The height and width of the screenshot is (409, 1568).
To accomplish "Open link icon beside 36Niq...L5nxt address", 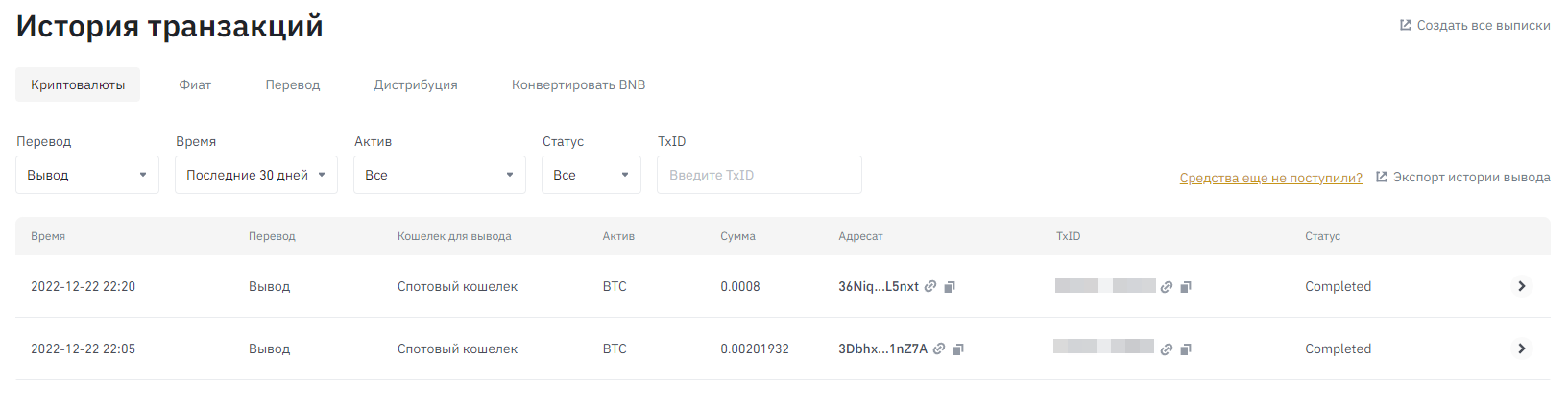I will point(930,286).
